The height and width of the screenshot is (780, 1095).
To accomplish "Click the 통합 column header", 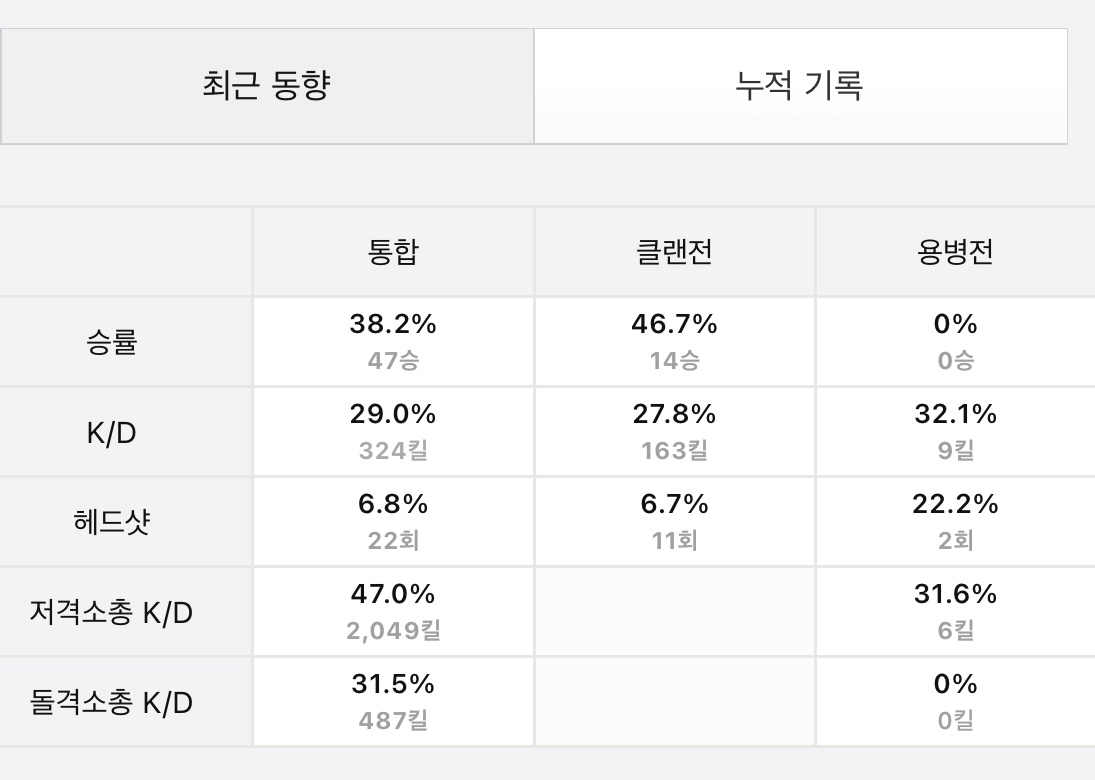I will [393, 252].
